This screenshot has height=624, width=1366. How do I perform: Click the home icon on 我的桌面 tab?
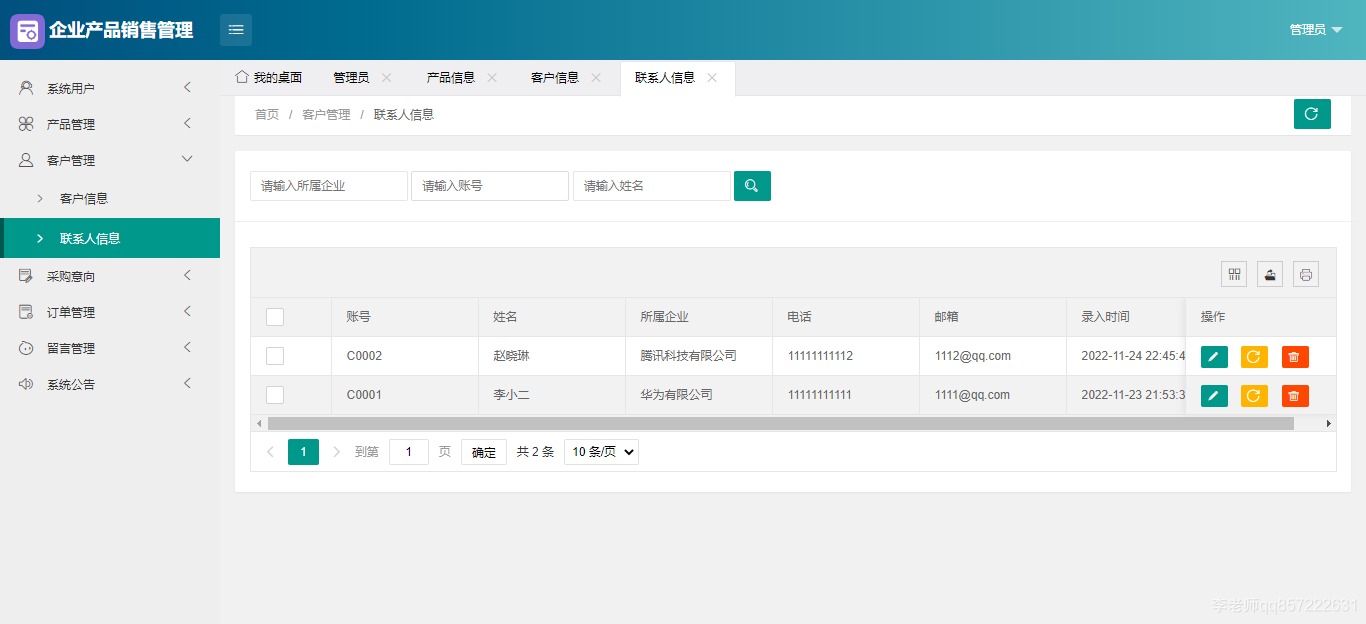point(241,77)
